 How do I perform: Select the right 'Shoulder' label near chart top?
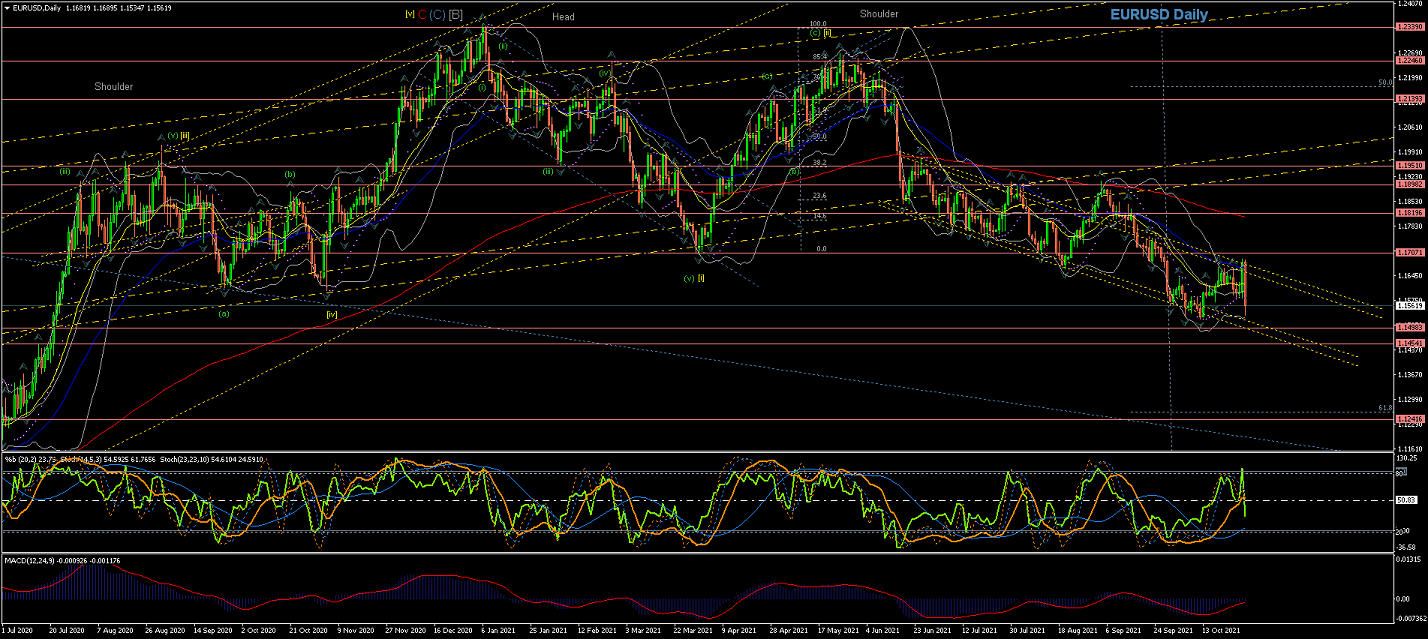pyautogui.click(x=879, y=14)
